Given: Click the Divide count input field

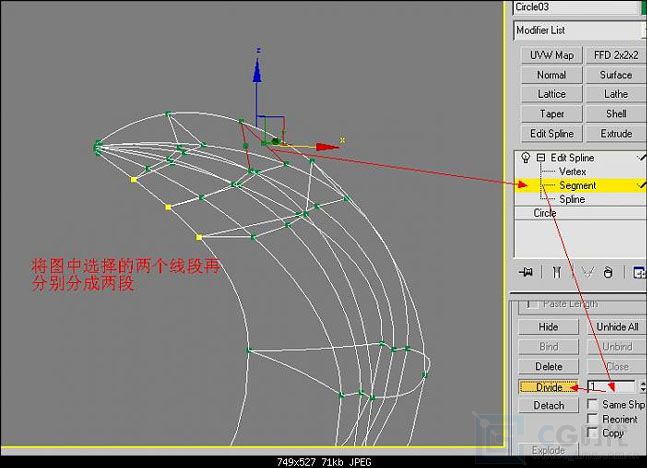Looking at the screenshot, I should [x=612, y=387].
